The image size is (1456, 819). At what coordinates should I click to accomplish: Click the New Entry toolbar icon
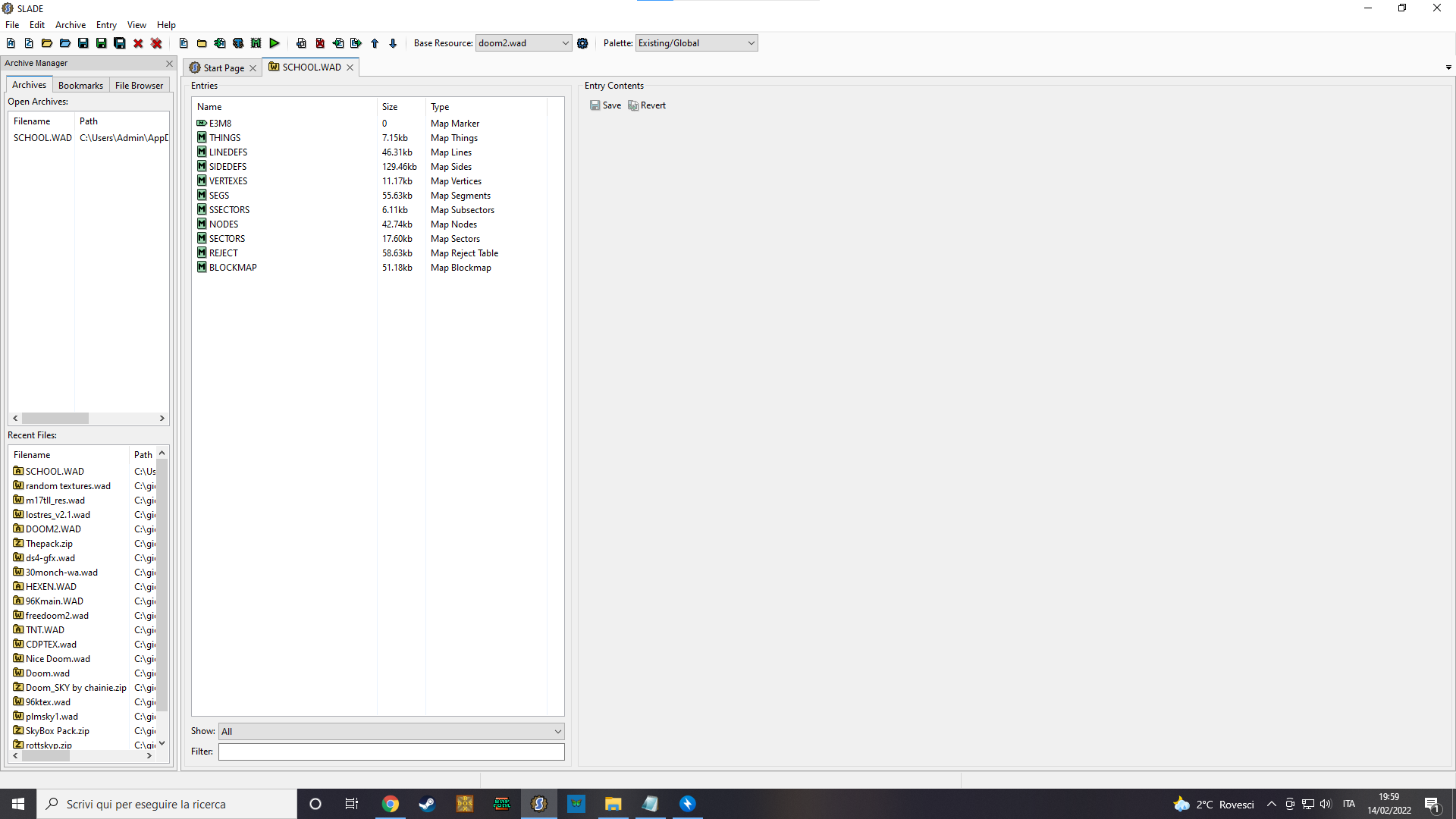point(184,43)
